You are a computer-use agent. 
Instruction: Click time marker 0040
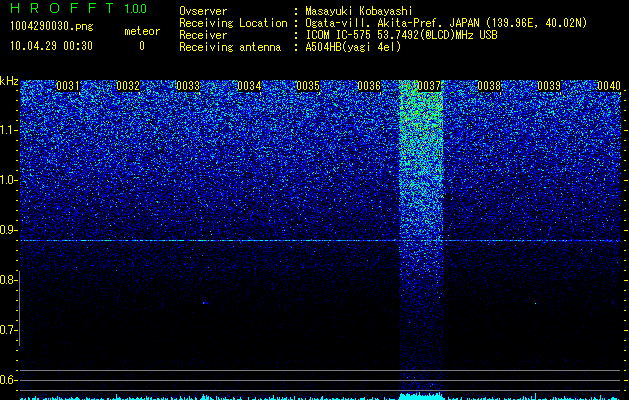pyautogui.click(x=609, y=86)
